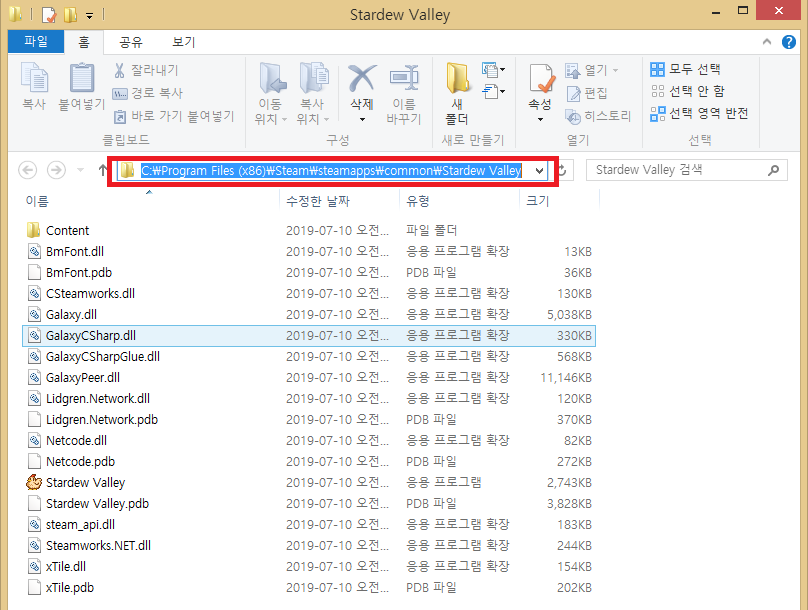Select the Galaxy.dll file
The height and width of the screenshot is (610, 808).
coord(309,315)
